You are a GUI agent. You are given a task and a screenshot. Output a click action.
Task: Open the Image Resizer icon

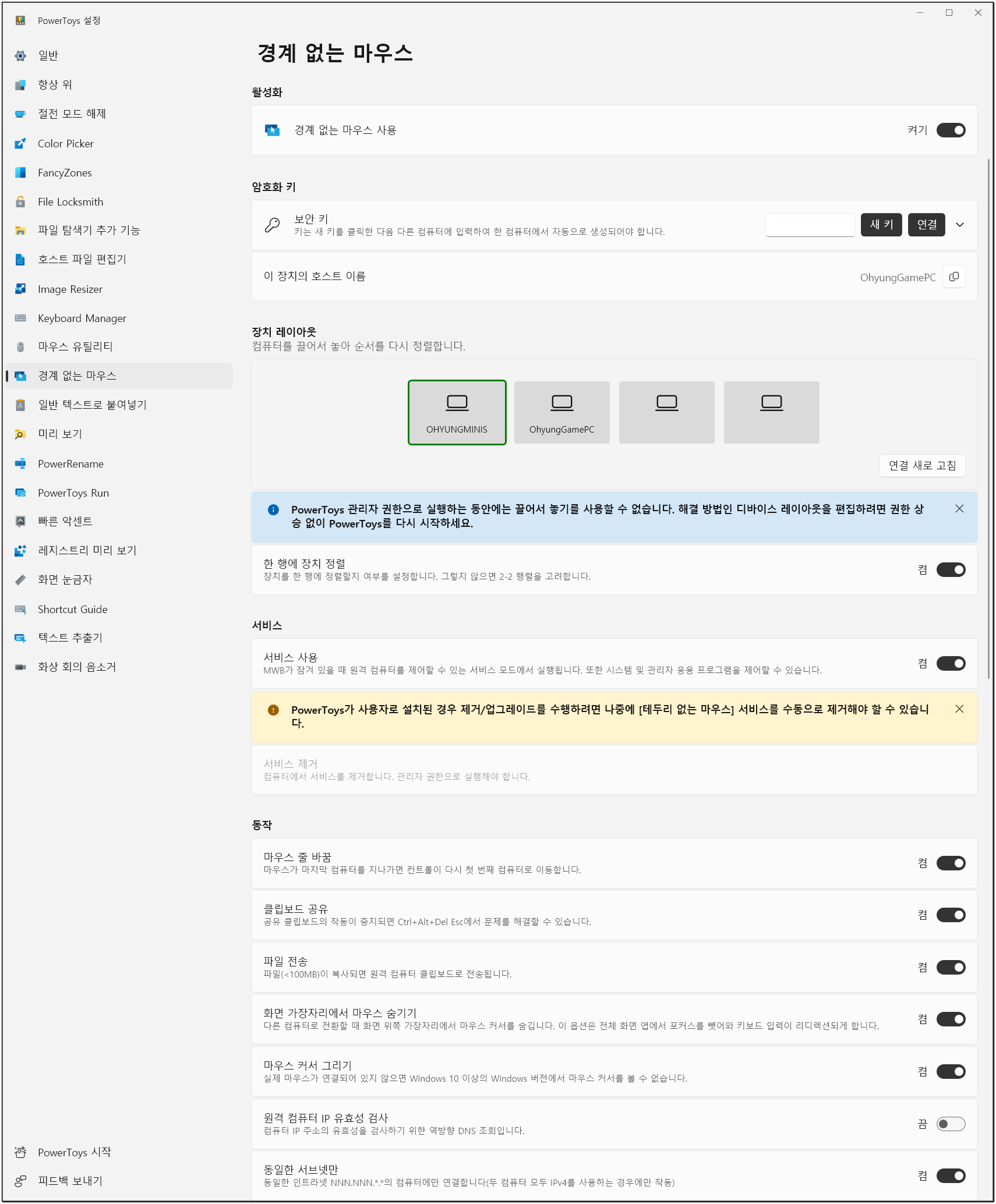coord(20,289)
